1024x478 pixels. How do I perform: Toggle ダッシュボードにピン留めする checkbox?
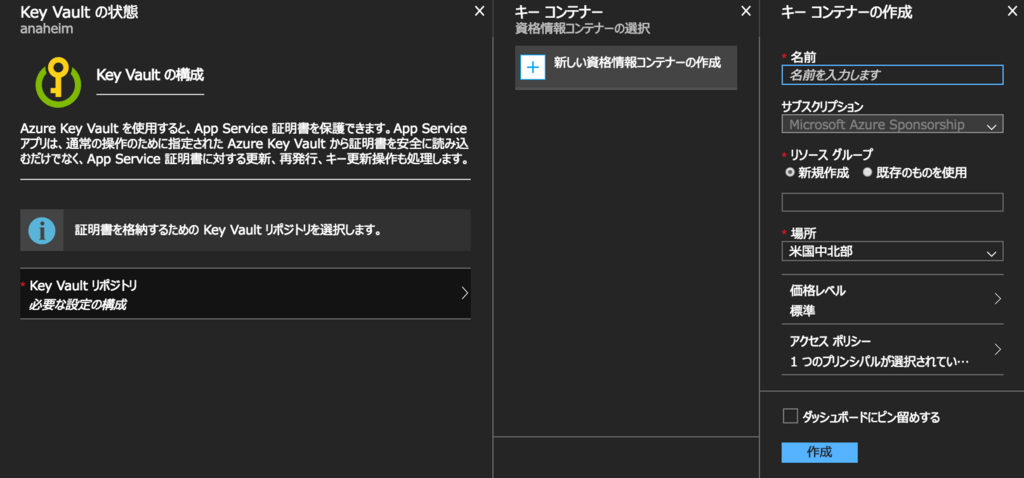790,417
